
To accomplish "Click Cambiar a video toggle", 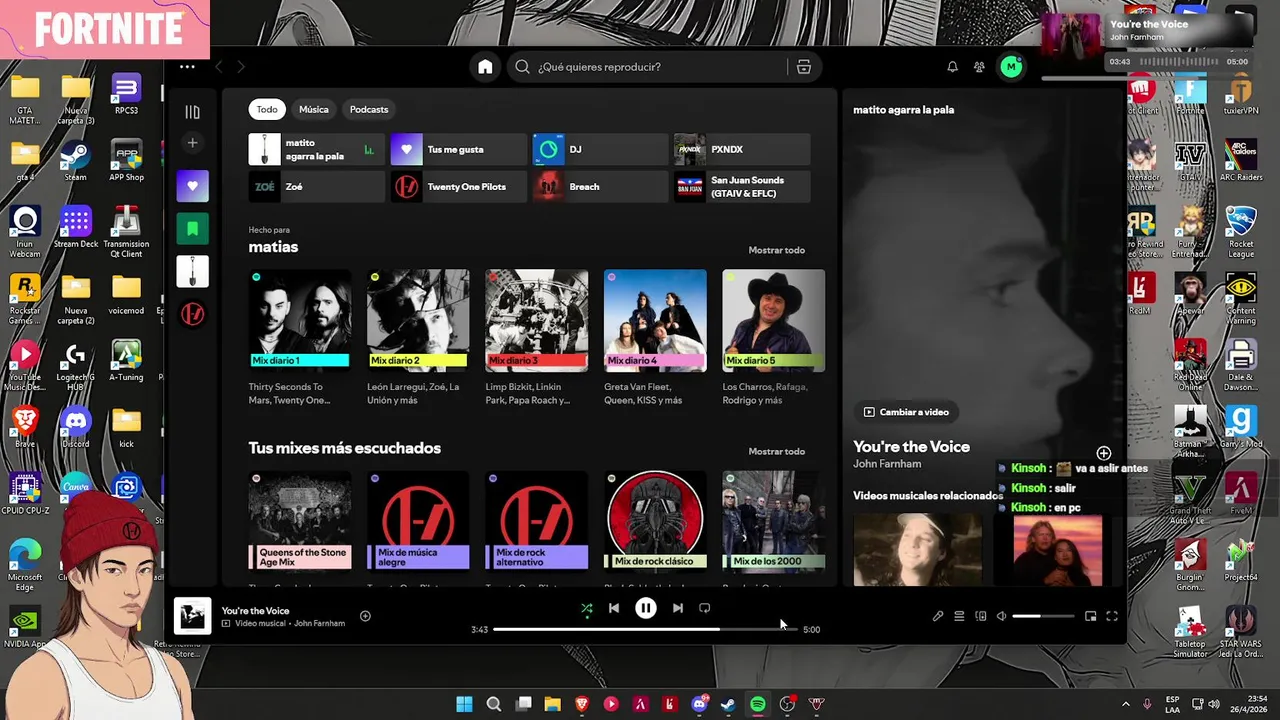I will pyautogui.click(x=906, y=412).
